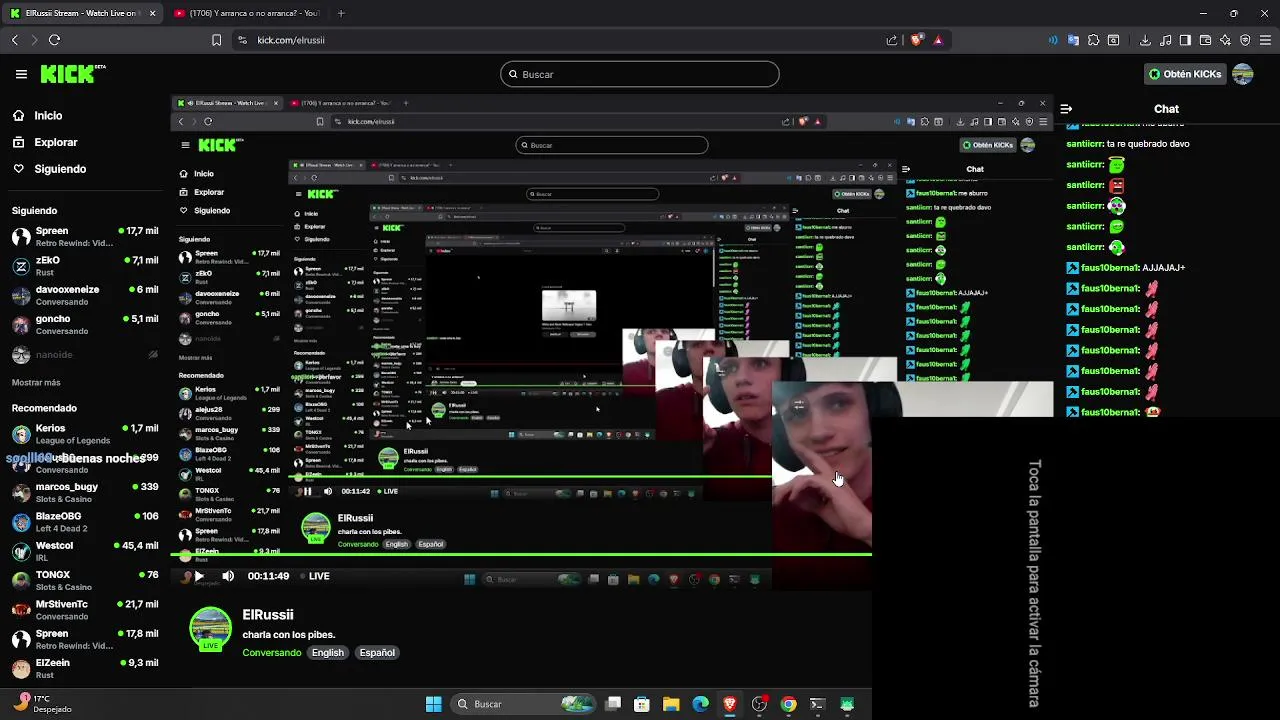
Task: Open the Brave main menu button
Action: tap(1267, 40)
